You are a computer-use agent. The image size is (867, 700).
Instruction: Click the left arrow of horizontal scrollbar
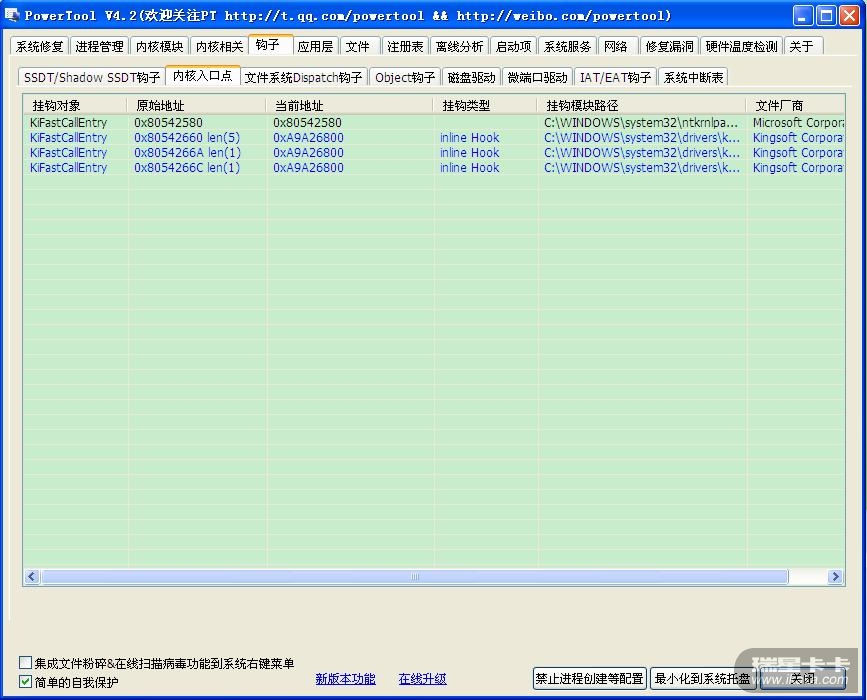coord(32,577)
